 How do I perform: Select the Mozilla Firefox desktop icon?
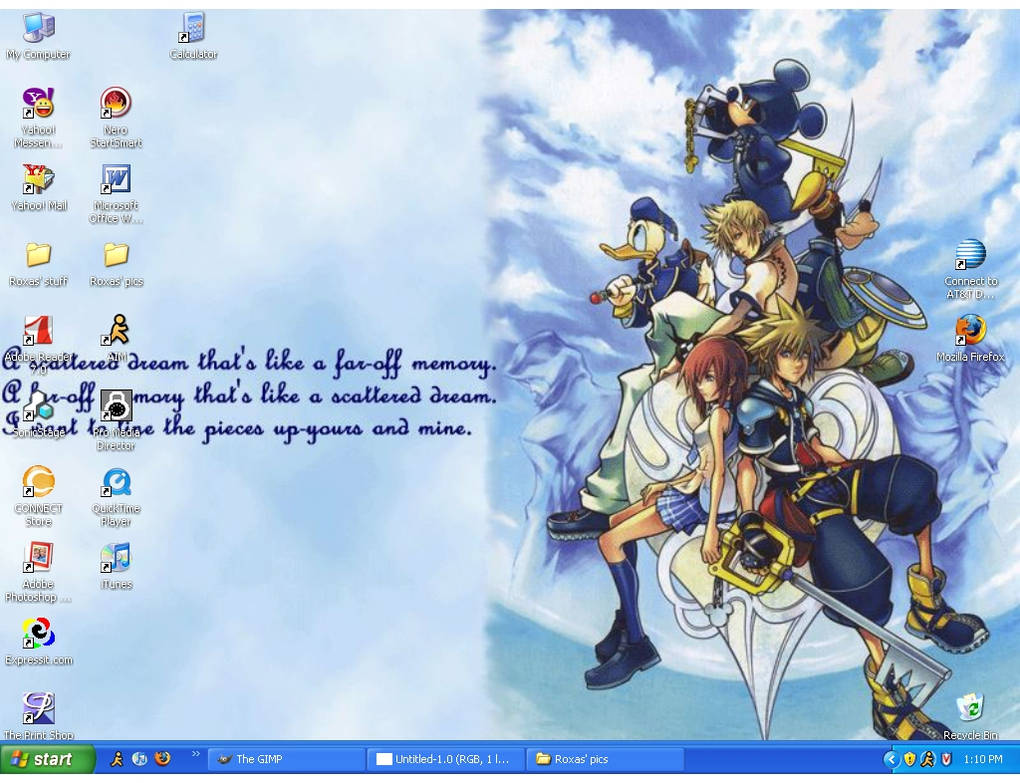coord(971,339)
